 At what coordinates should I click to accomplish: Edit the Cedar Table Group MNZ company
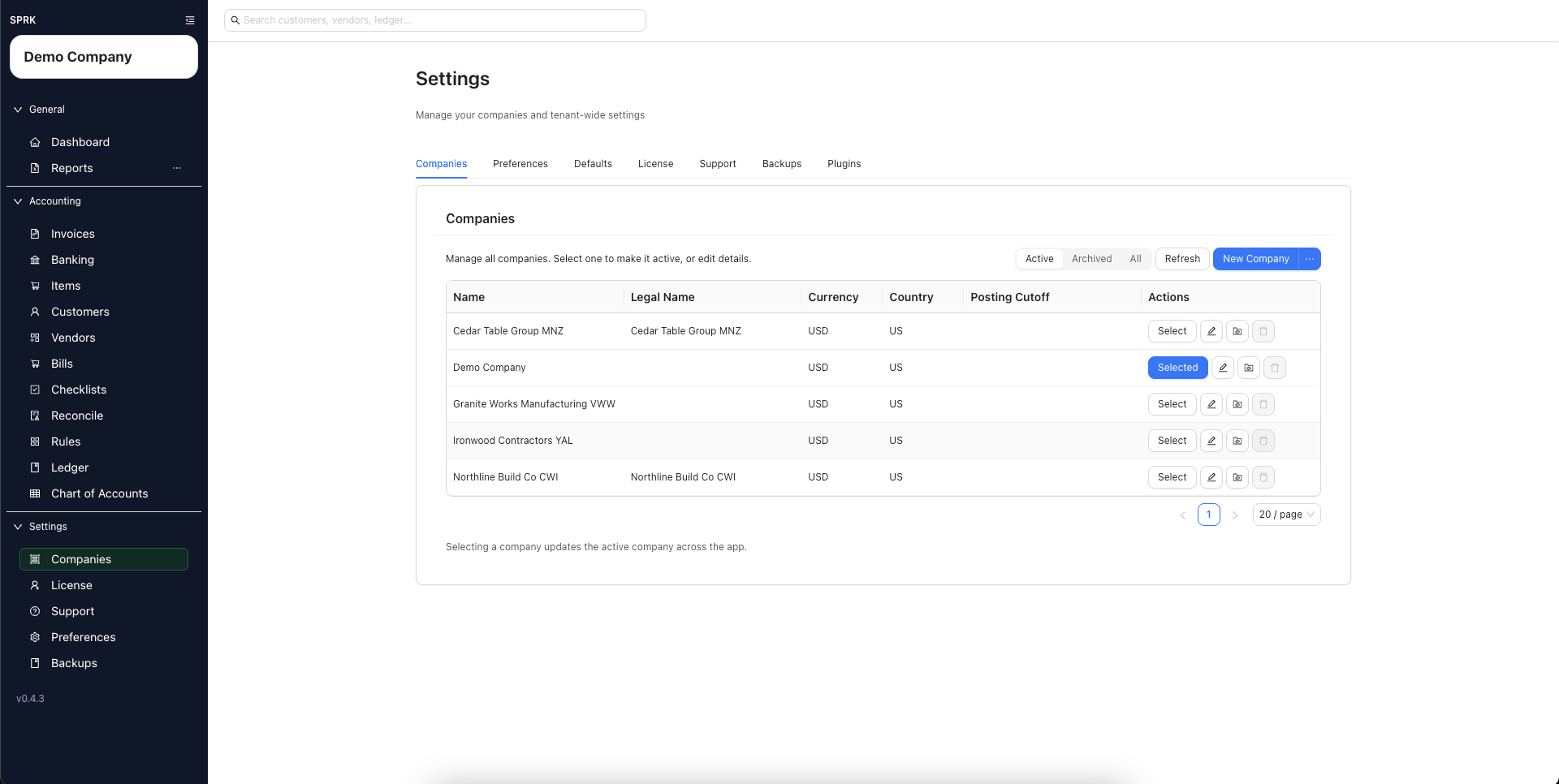point(1211,331)
